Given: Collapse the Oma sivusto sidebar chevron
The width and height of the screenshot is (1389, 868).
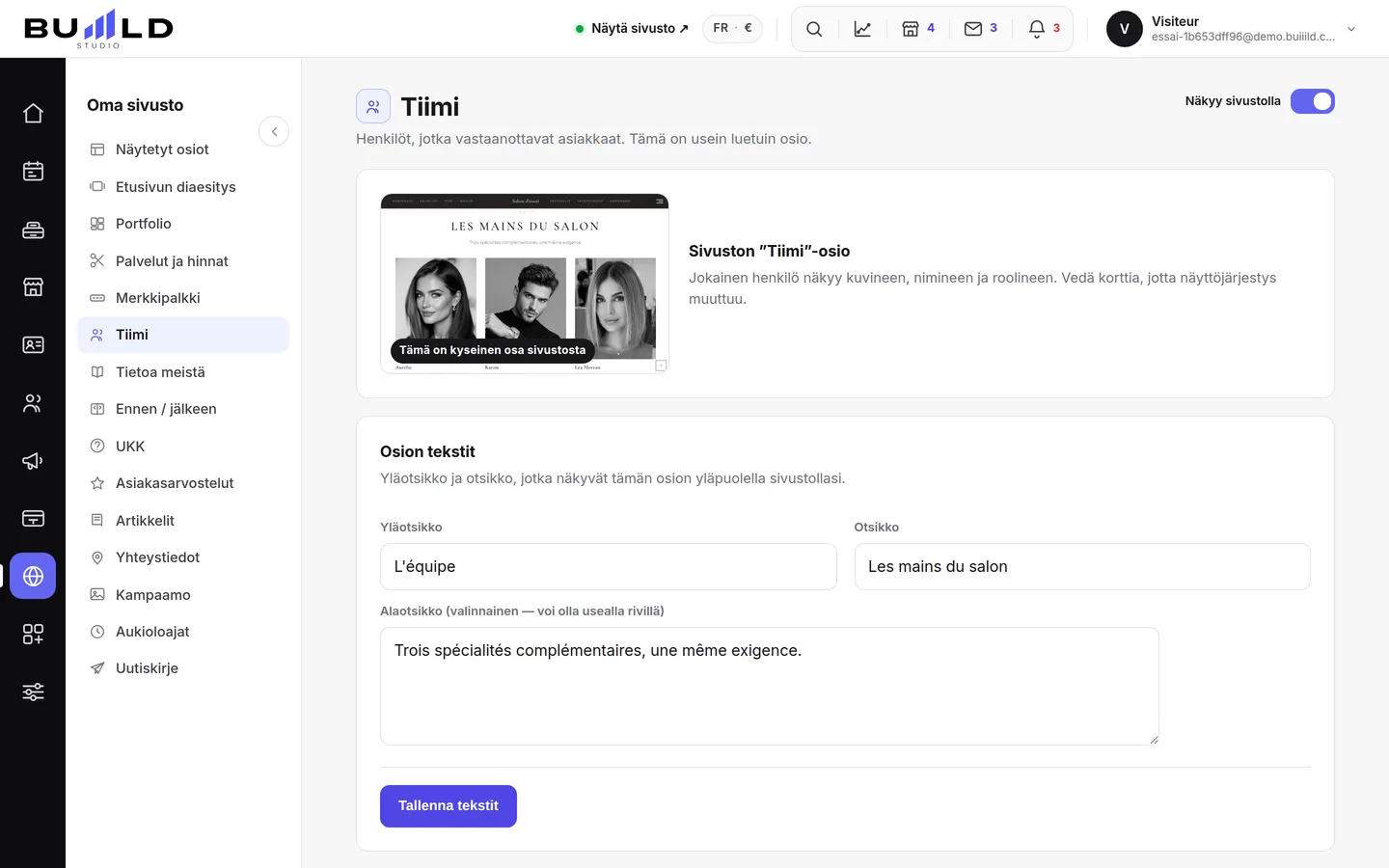Looking at the screenshot, I should click(x=274, y=131).
